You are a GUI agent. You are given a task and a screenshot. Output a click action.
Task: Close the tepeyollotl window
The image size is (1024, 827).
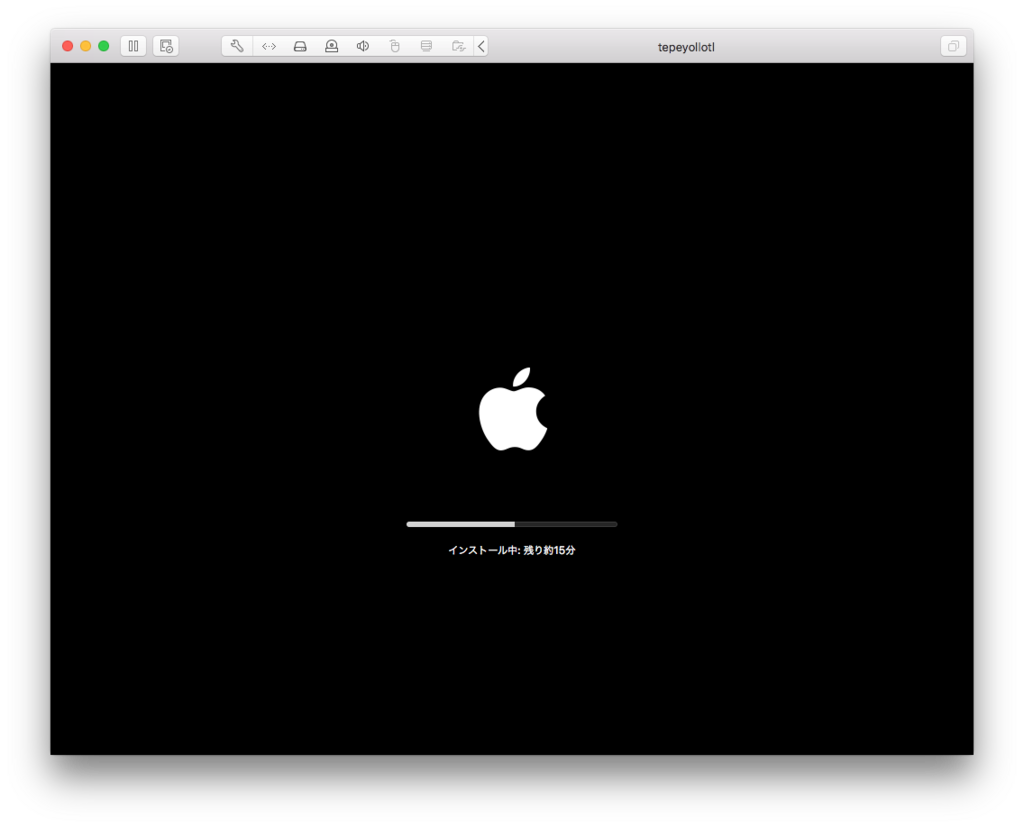[67, 46]
